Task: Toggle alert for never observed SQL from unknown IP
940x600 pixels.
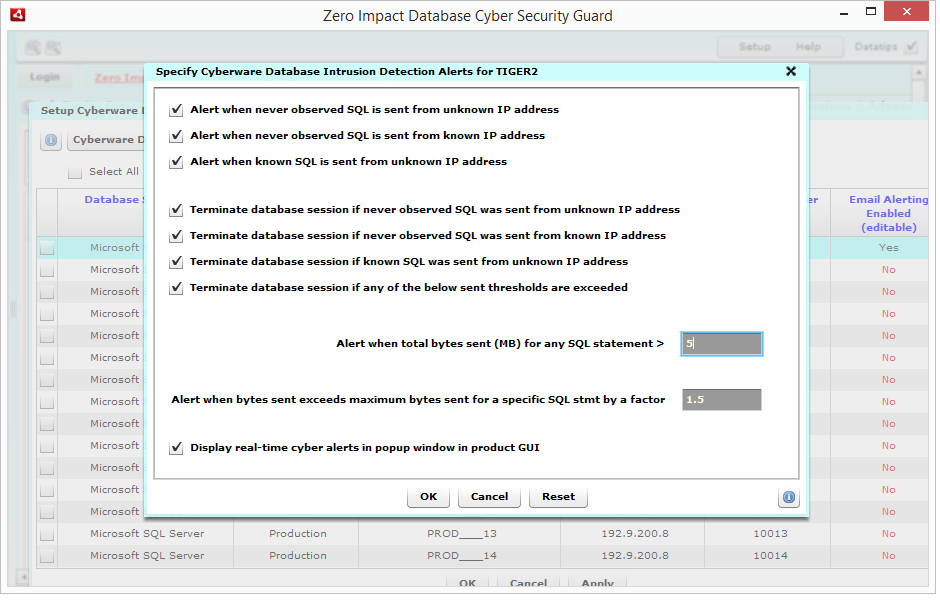Action: tap(177, 110)
